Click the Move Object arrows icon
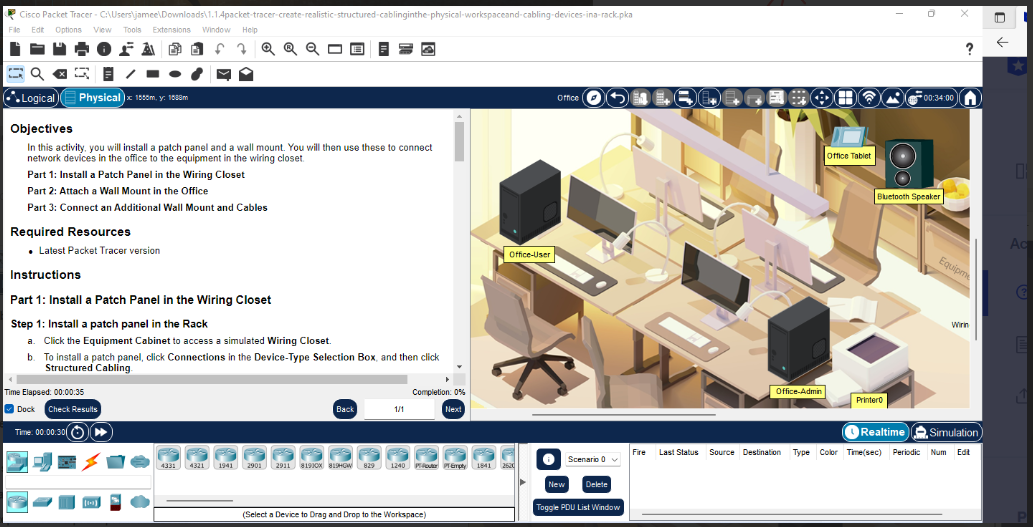This screenshot has height=527, width=1033. pyautogui.click(x=822, y=98)
